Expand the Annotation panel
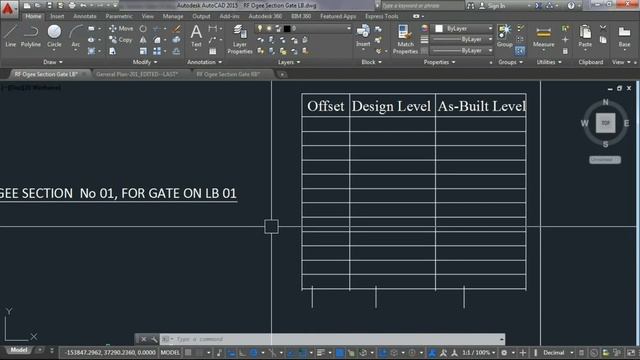Screen dimensions: 640x360 coord(204,62)
